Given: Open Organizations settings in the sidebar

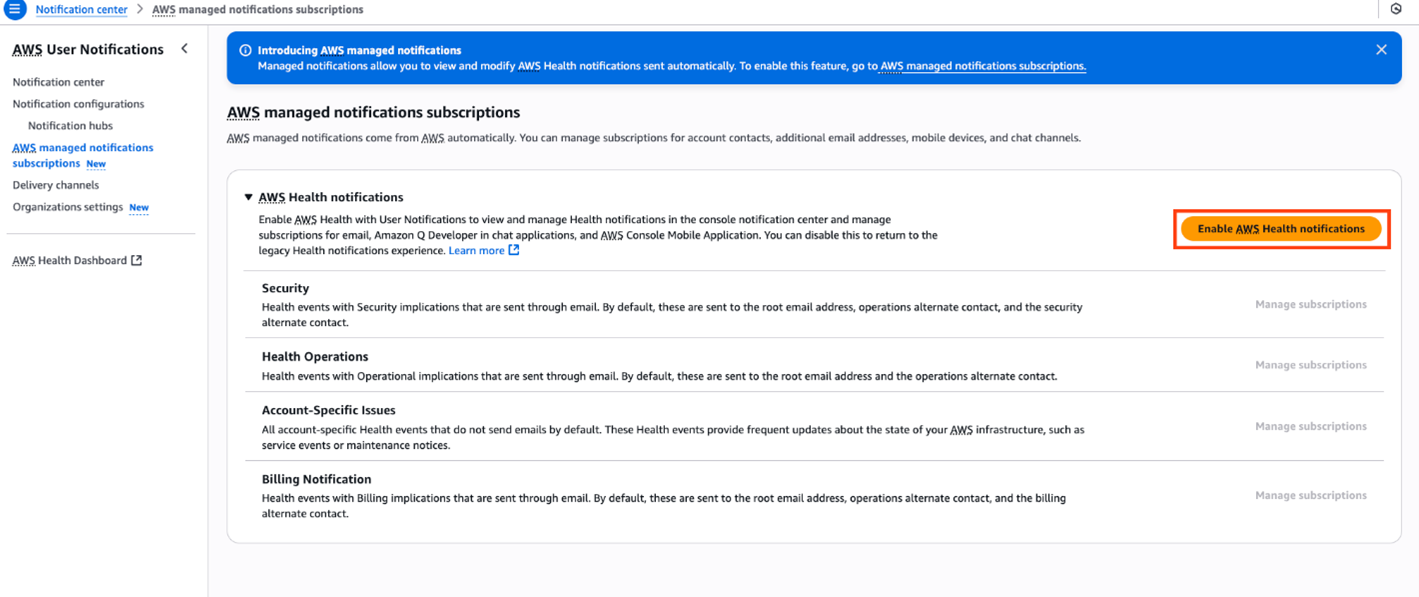Looking at the screenshot, I should click(67, 207).
